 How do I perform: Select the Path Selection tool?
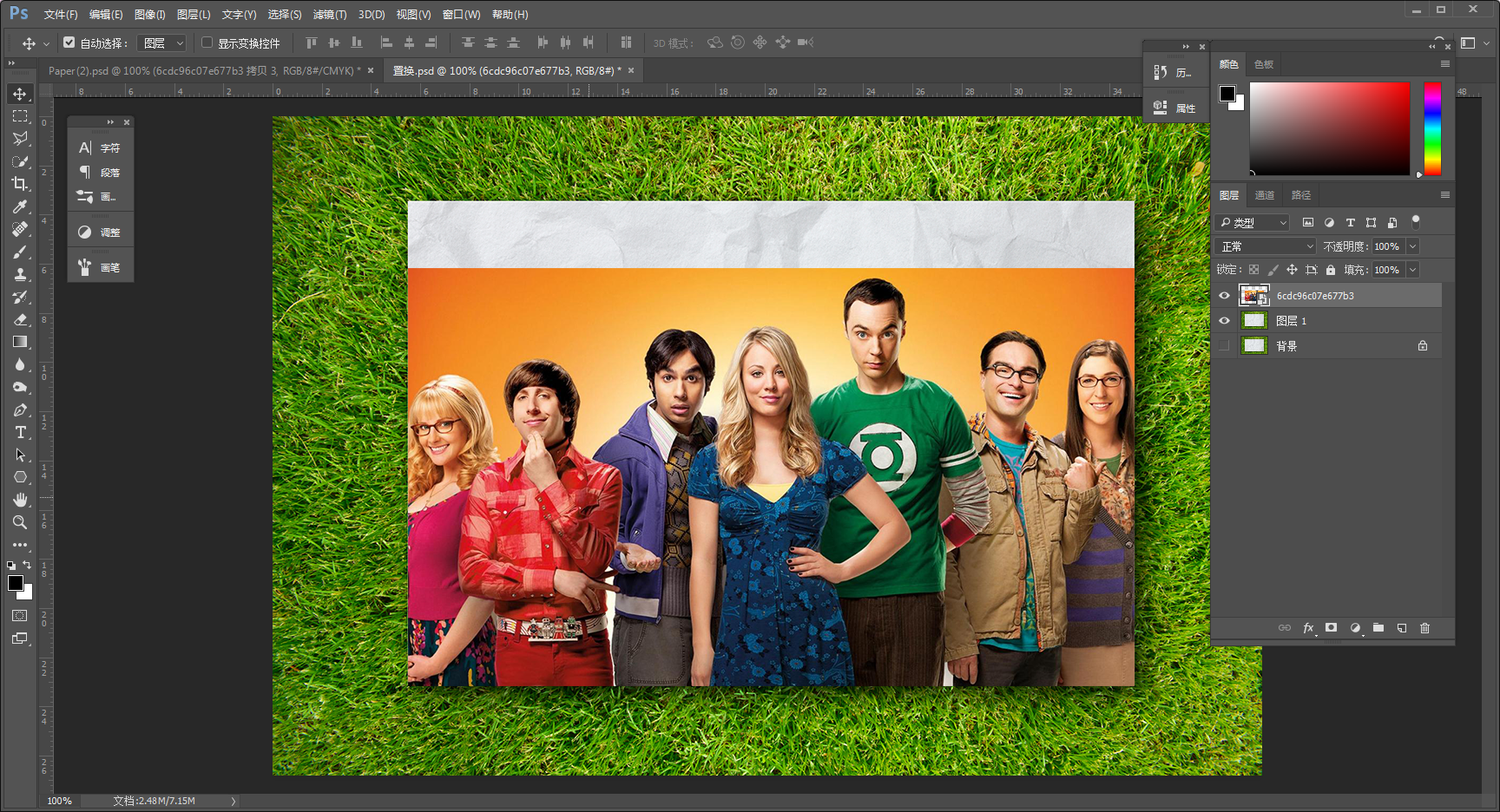pos(20,455)
